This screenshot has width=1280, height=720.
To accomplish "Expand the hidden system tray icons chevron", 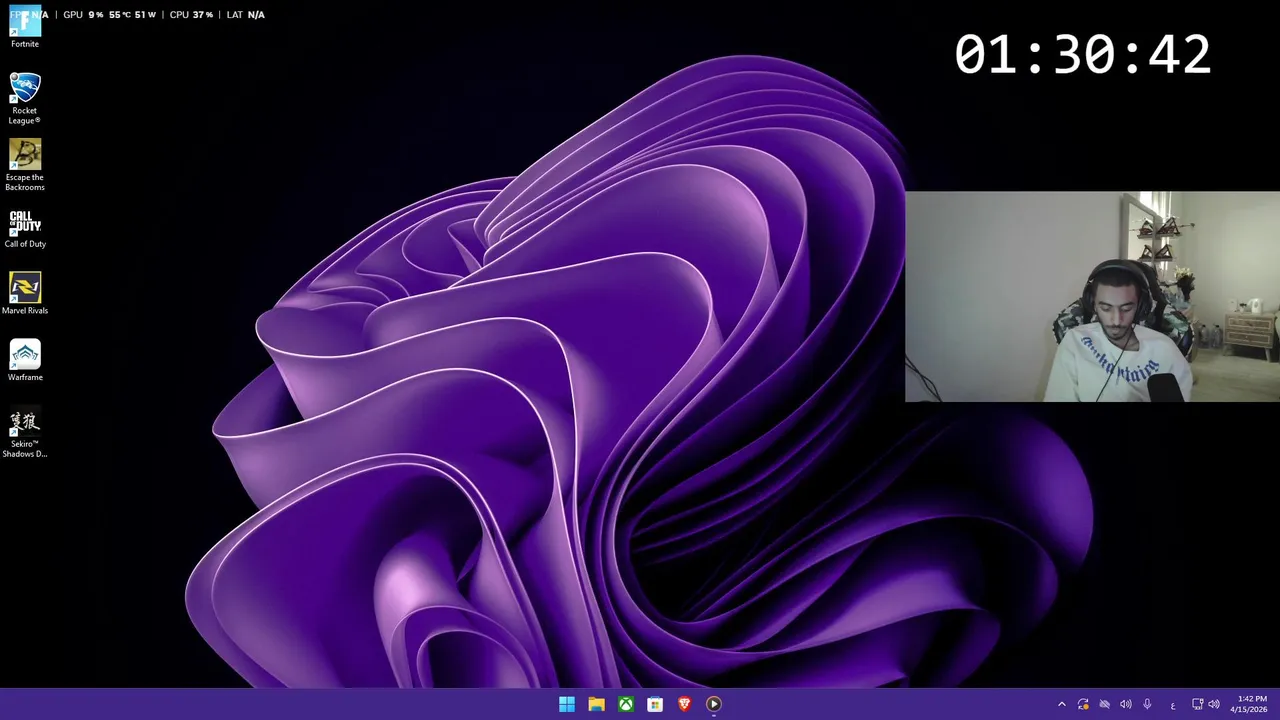I will 1062,705.
